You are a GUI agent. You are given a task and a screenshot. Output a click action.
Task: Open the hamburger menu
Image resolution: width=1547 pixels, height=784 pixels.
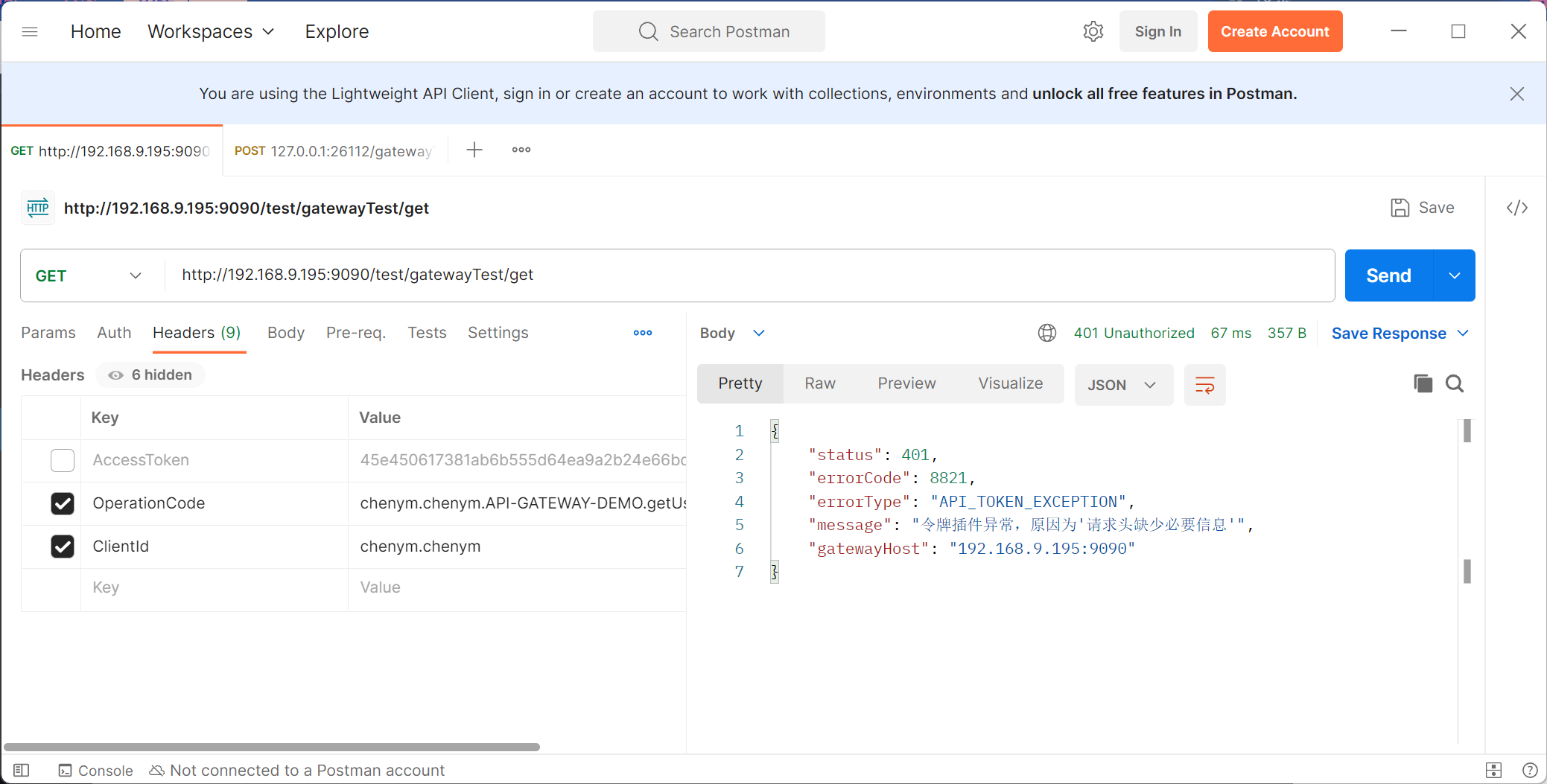click(30, 31)
